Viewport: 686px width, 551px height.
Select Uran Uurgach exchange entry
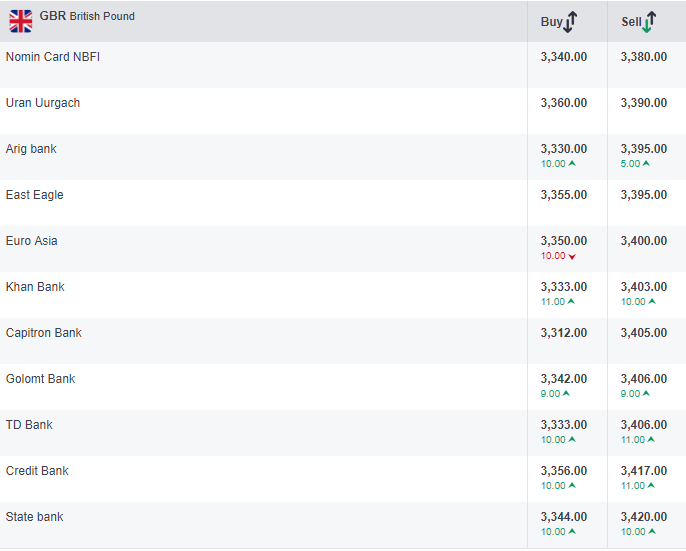click(43, 103)
